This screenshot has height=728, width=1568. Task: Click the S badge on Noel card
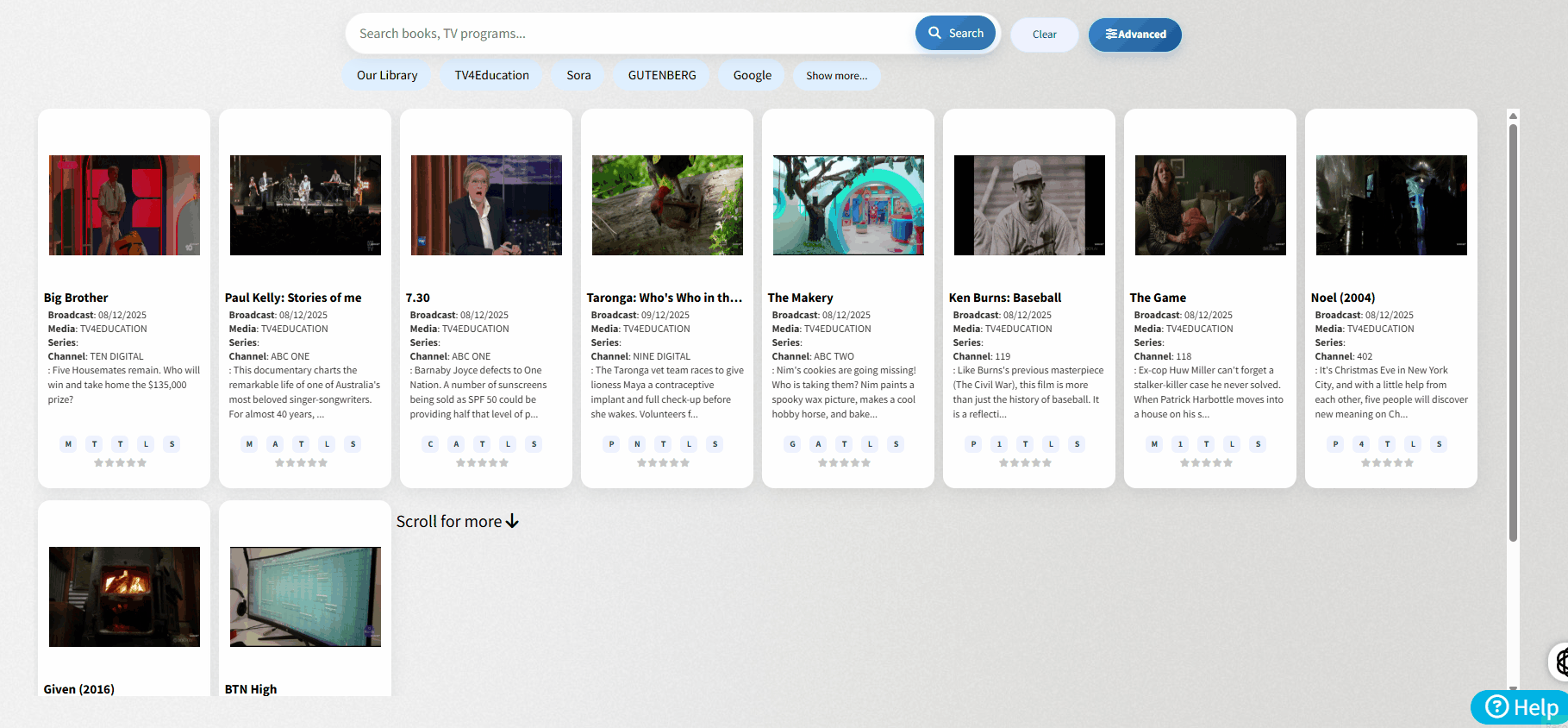coord(1439,444)
